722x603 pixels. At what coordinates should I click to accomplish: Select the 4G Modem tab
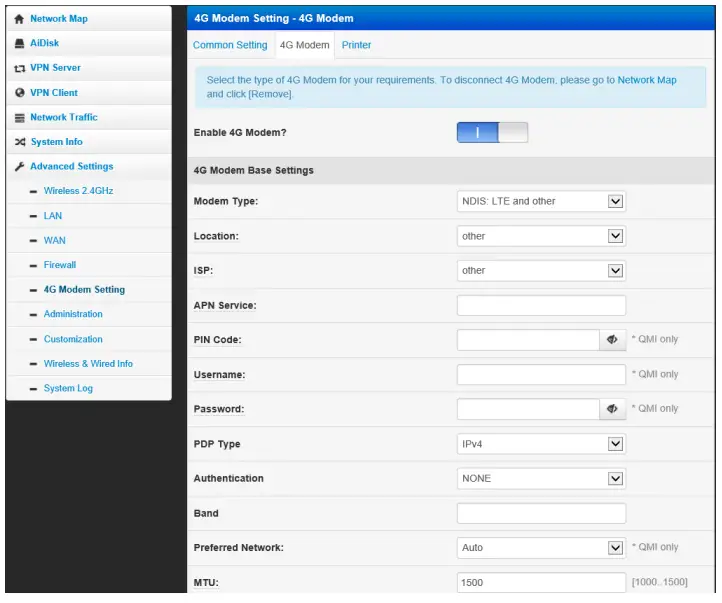point(304,45)
